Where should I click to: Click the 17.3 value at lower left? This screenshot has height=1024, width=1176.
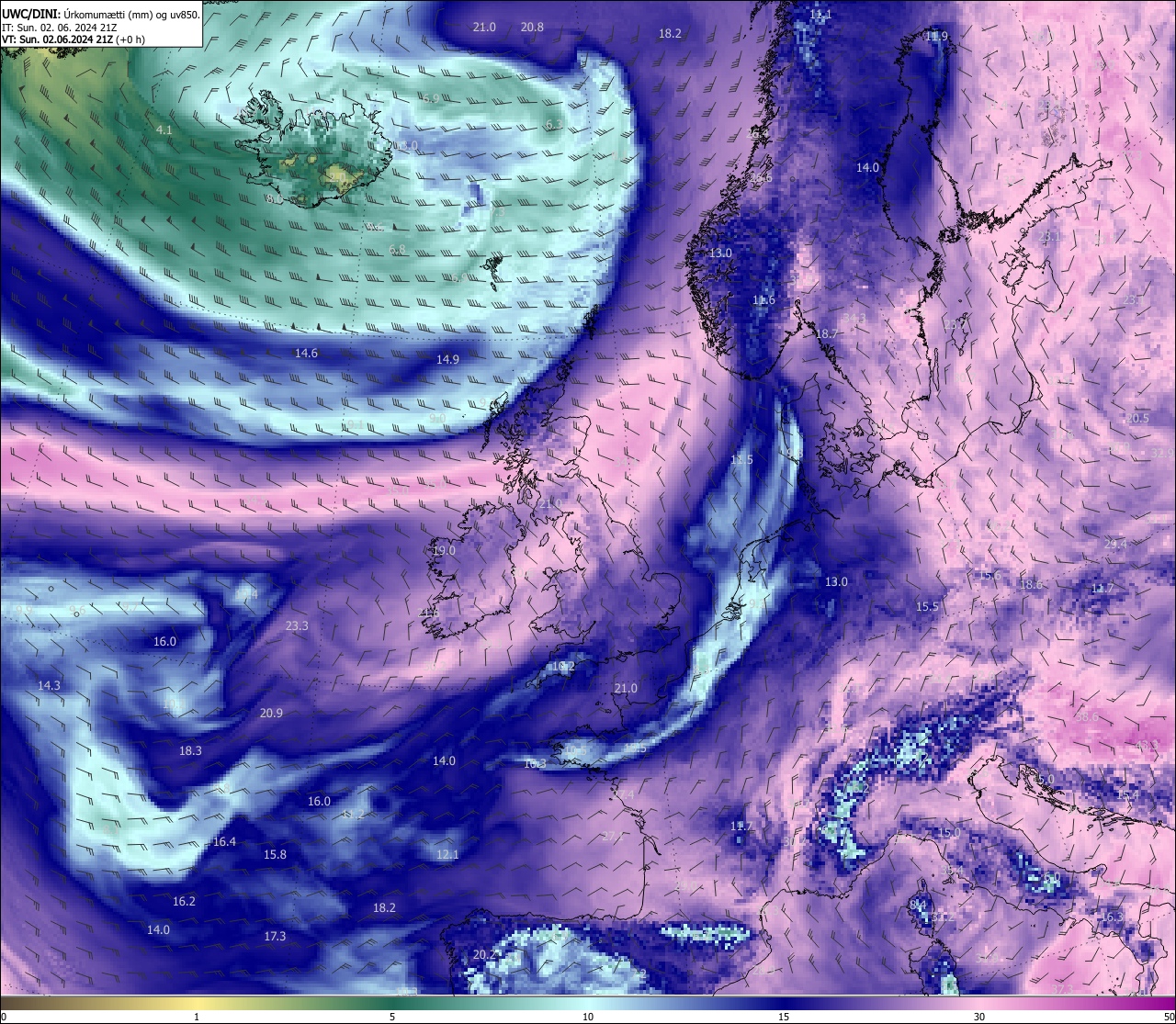pyautogui.click(x=275, y=937)
